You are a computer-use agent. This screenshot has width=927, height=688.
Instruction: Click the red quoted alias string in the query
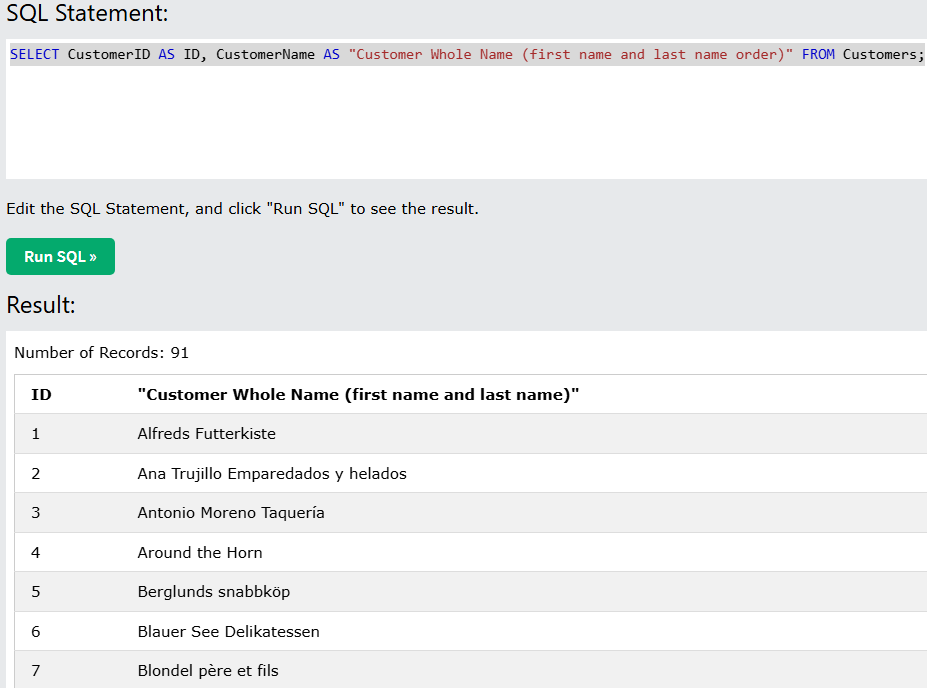click(x=570, y=54)
